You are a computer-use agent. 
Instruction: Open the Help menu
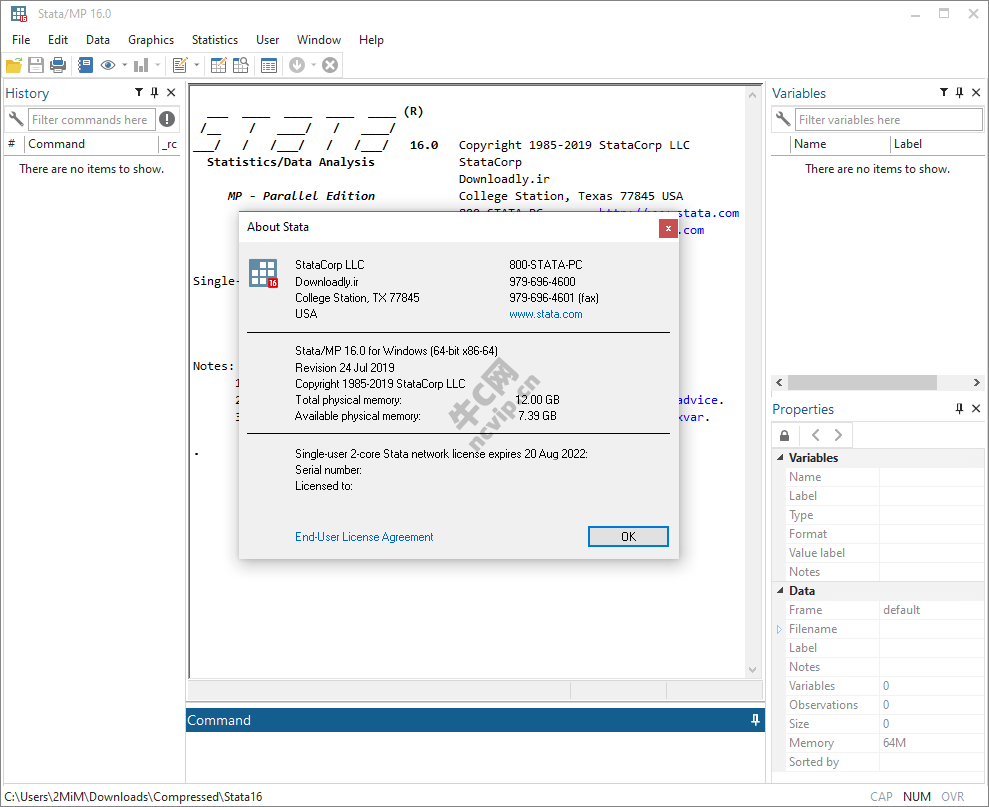(371, 40)
